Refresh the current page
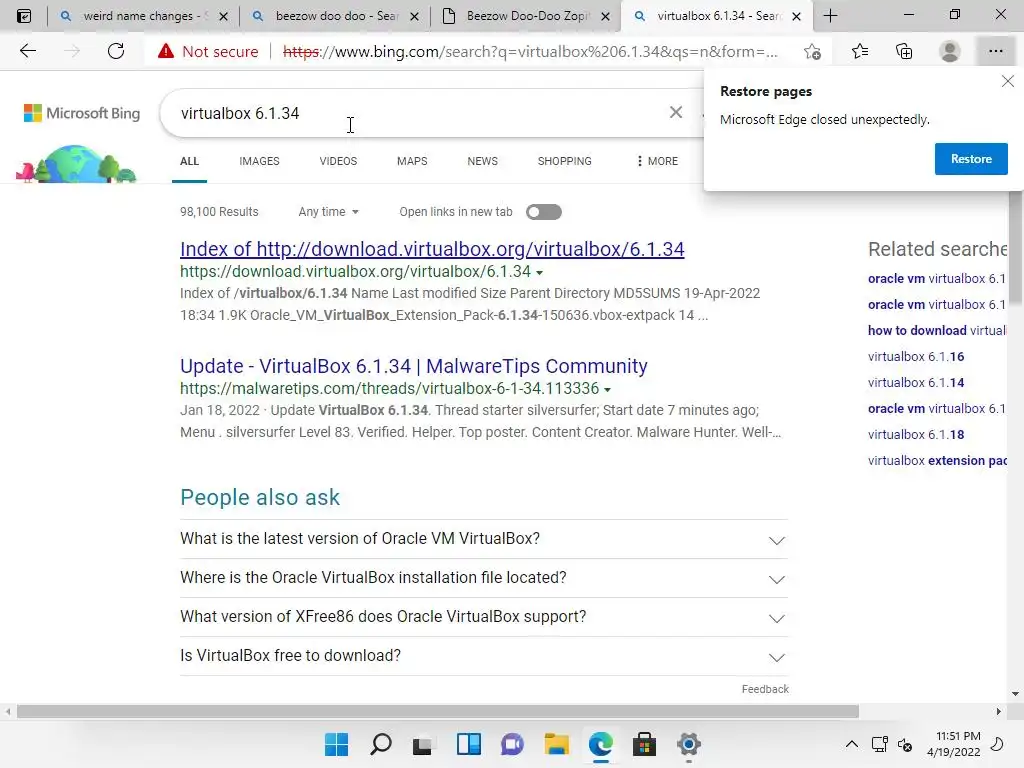The image size is (1024, 768). [x=116, y=51]
